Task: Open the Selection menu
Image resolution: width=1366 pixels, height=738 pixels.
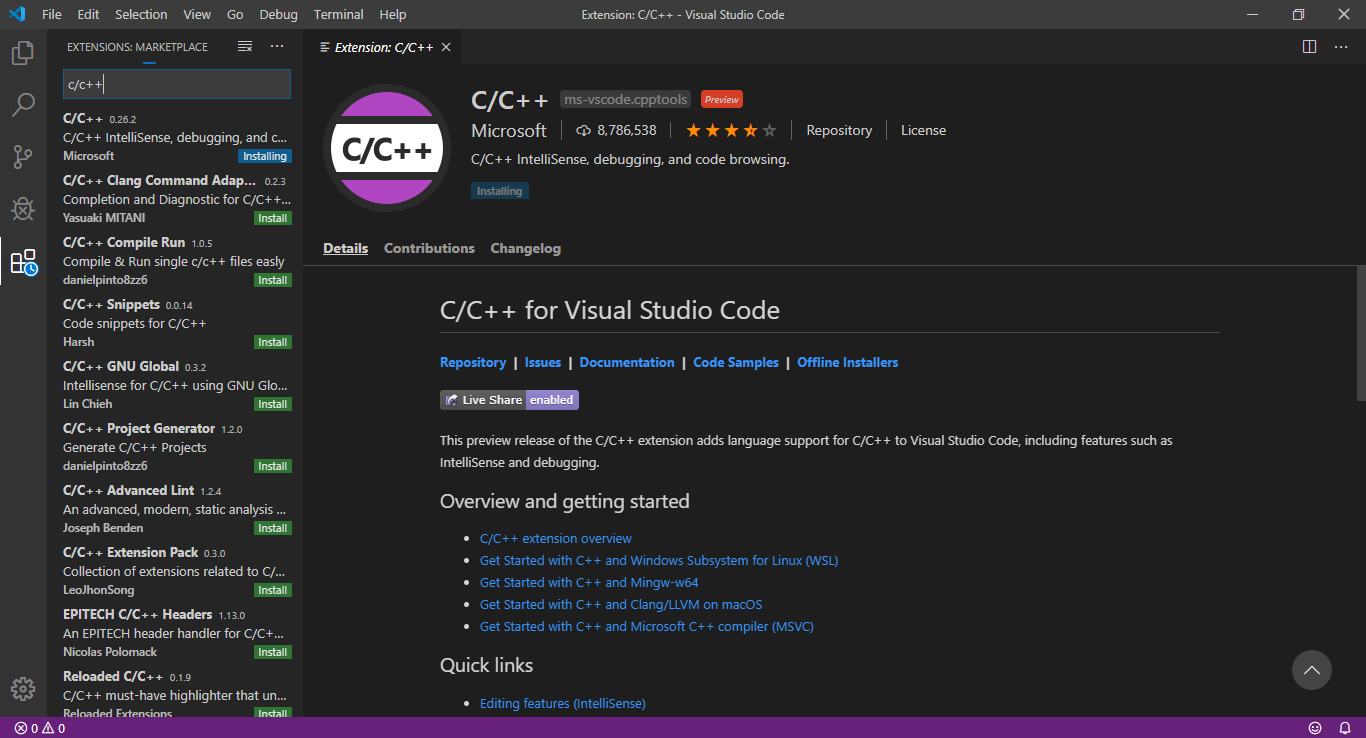Action: [x=141, y=14]
